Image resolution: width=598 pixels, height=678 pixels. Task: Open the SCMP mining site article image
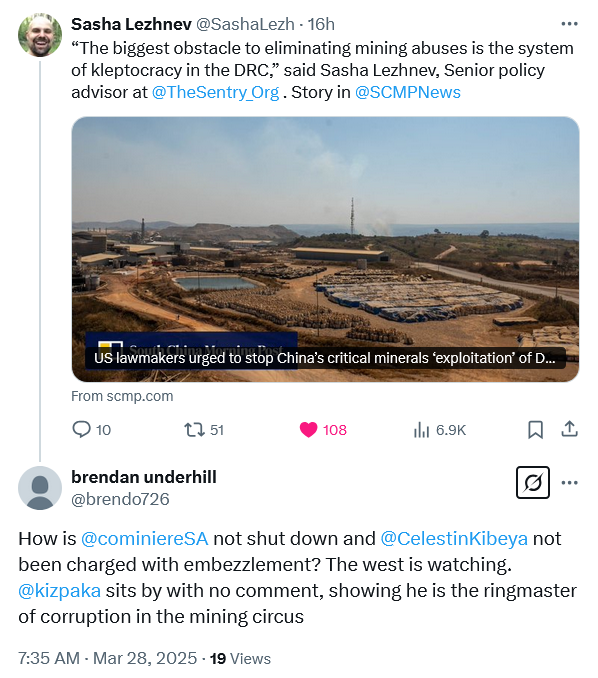point(325,249)
